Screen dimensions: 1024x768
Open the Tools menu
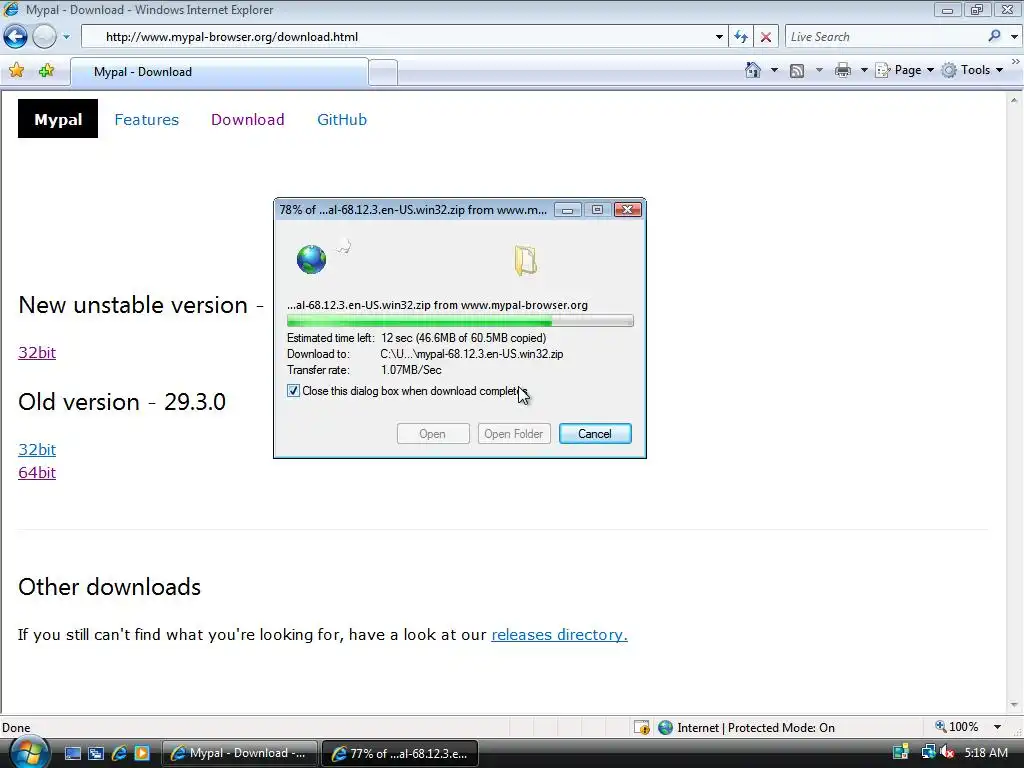click(x=972, y=70)
